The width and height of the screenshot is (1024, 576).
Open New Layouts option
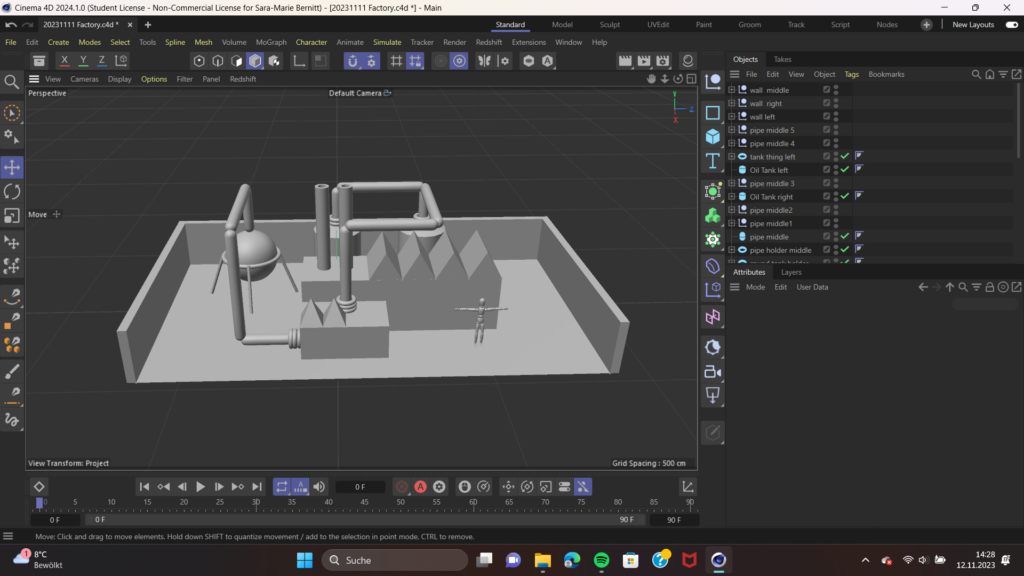(x=972, y=24)
